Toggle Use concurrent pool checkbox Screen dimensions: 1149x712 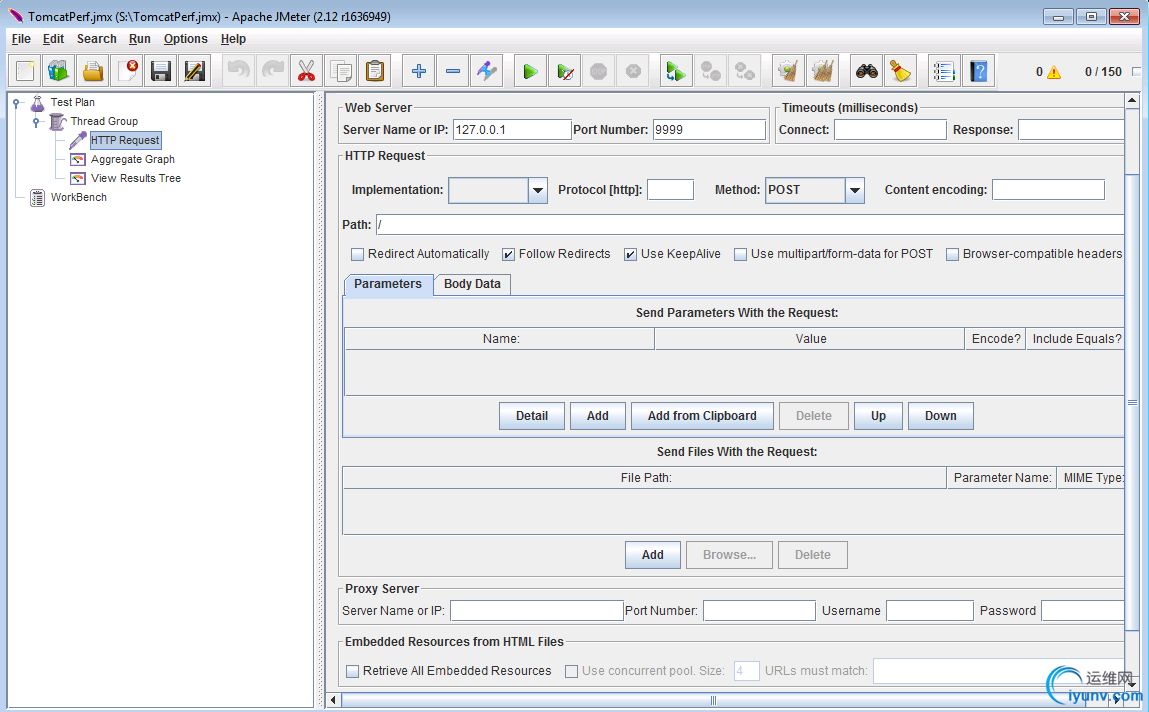tap(572, 671)
